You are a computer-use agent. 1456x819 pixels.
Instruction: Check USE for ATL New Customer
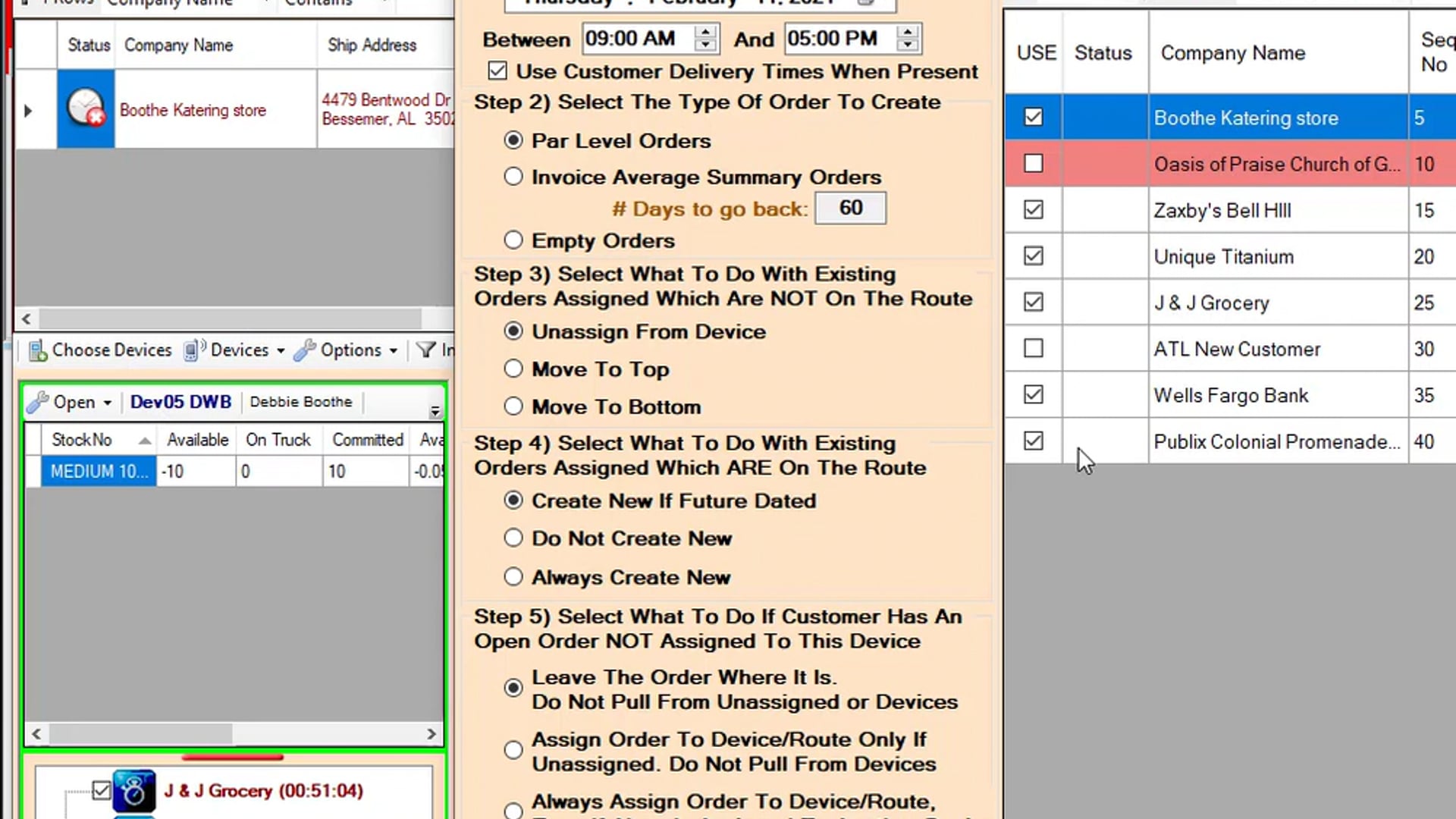click(x=1033, y=348)
